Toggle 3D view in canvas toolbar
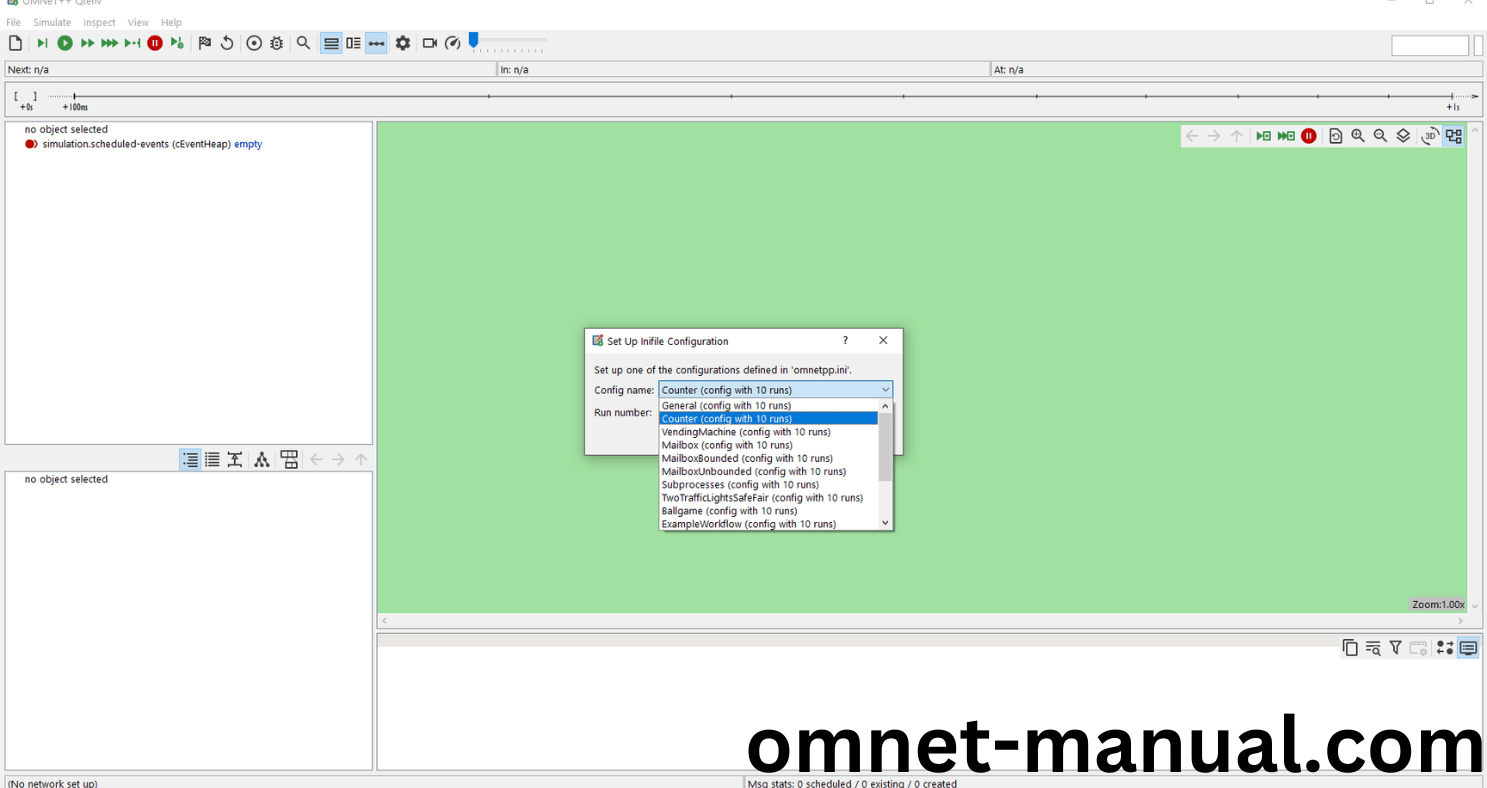This screenshot has height=788, width=1487. pyautogui.click(x=1430, y=136)
